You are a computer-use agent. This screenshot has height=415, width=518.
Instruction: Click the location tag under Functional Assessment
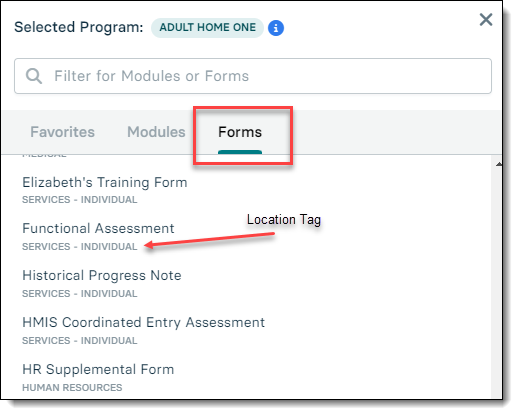pos(80,247)
